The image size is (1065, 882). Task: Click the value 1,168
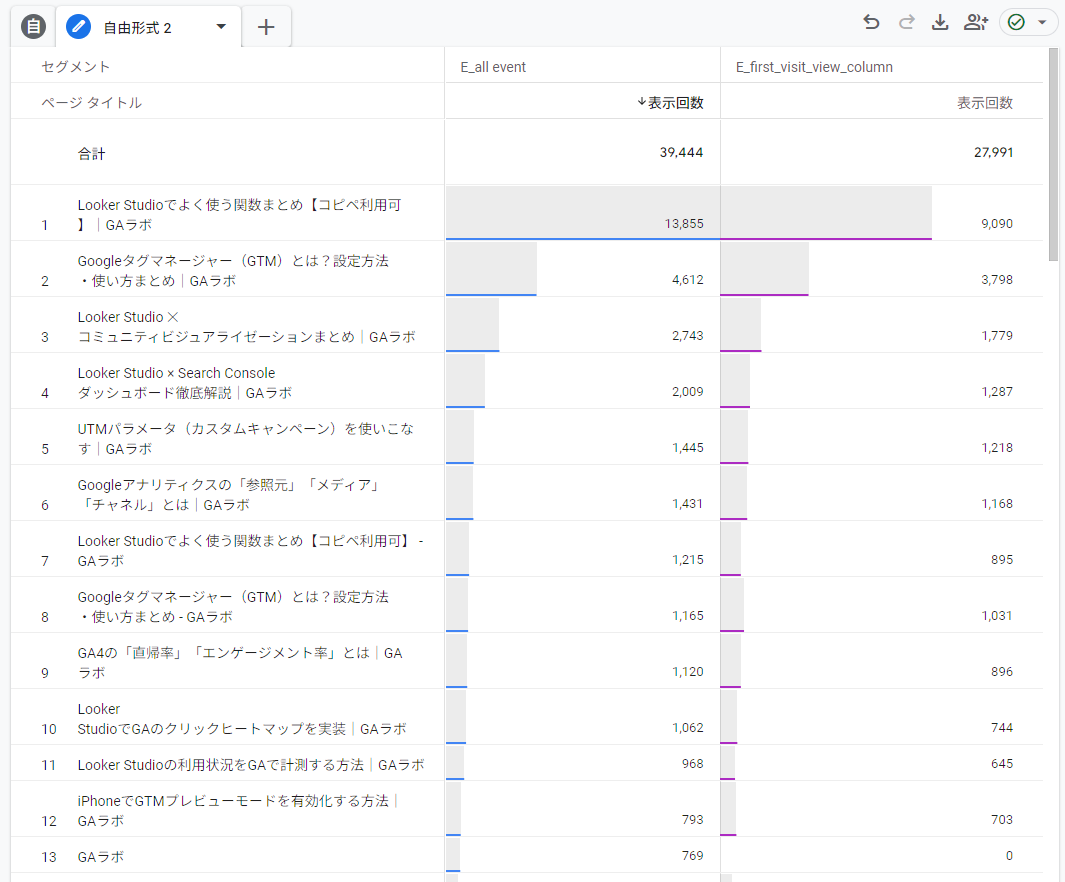(996, 504)
